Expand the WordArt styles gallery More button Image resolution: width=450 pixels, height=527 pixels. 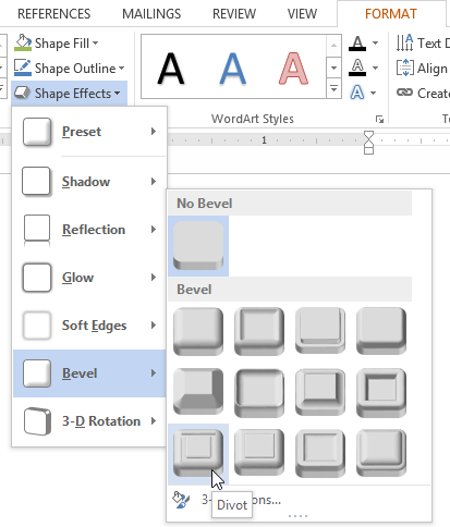click(334, 89)
